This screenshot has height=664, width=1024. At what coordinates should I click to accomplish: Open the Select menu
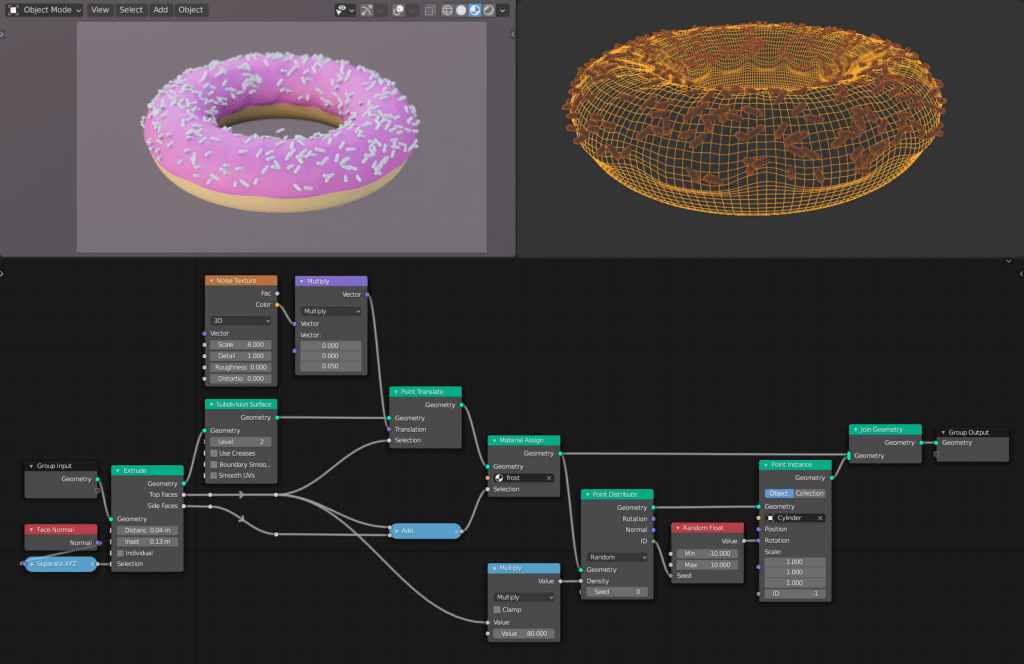[131, 10]
